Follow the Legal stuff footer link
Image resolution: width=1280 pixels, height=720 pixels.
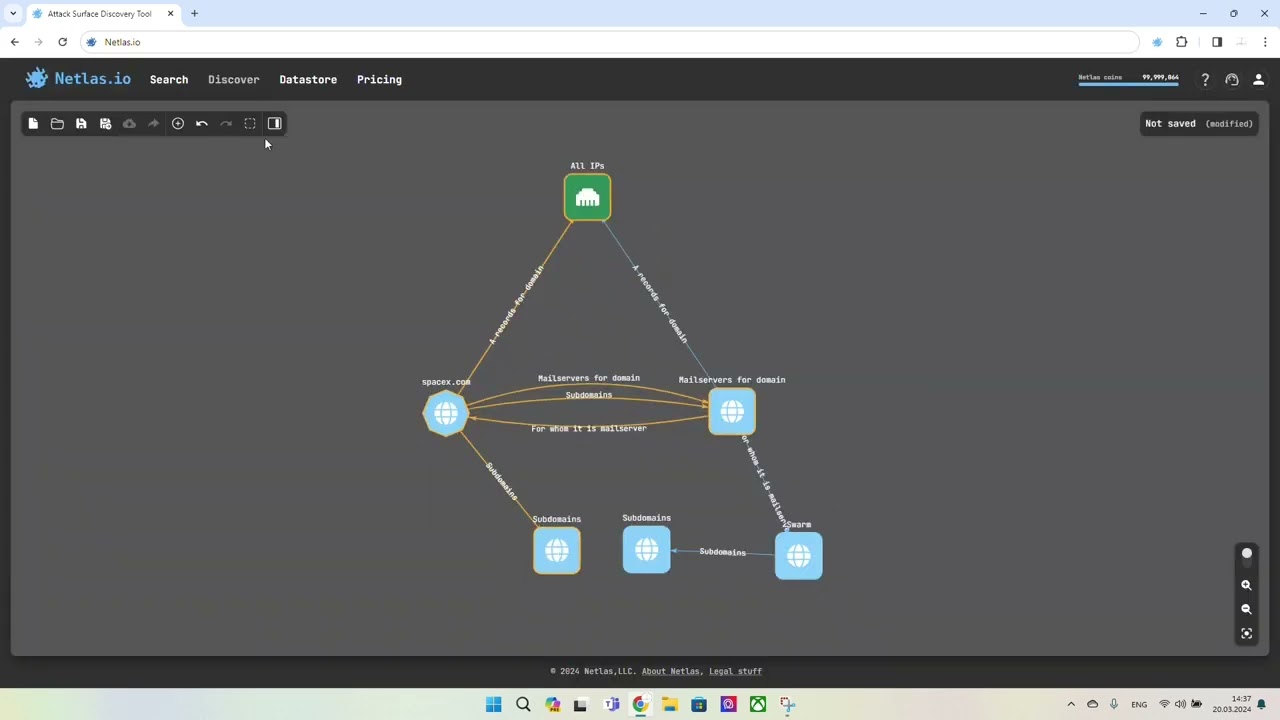735,671
